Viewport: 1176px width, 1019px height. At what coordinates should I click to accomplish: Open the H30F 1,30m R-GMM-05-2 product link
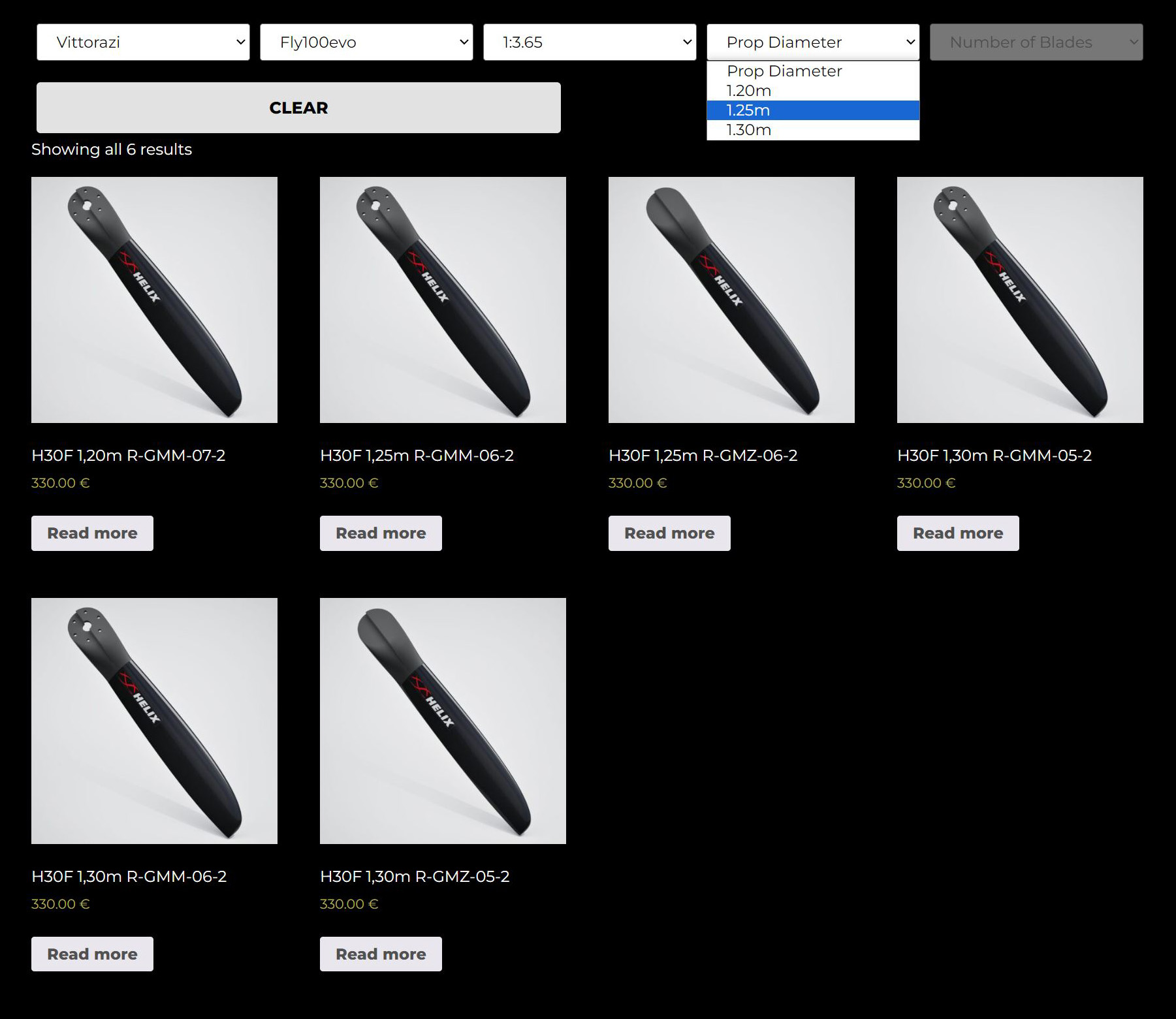(x=995, y=455)
